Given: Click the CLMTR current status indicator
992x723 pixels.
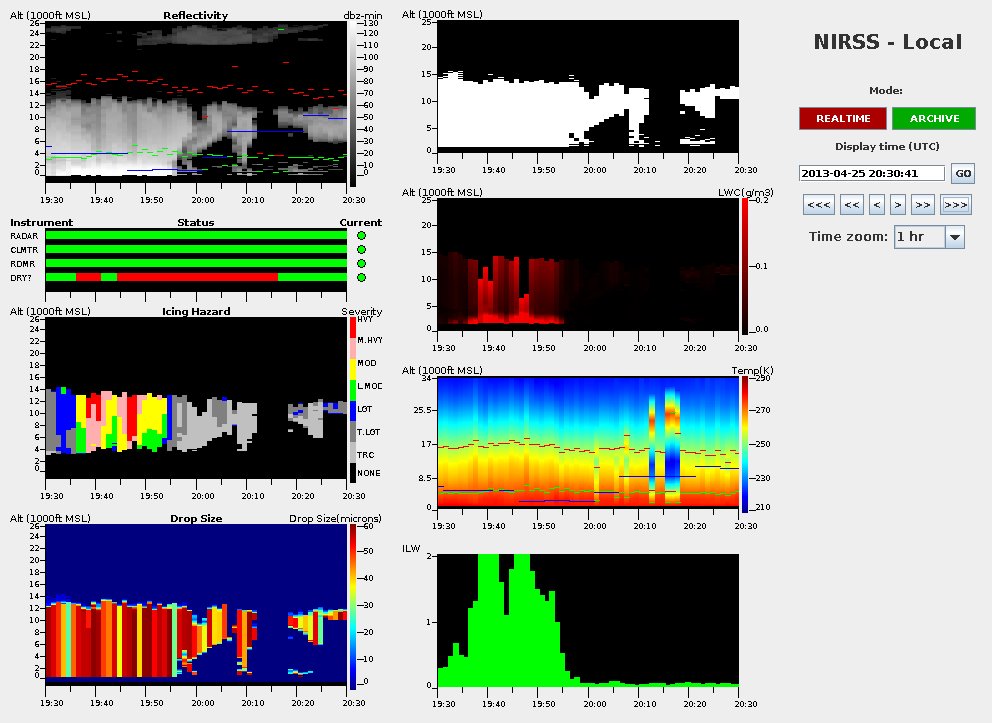Looking at the screenshot, I should 361,249.
